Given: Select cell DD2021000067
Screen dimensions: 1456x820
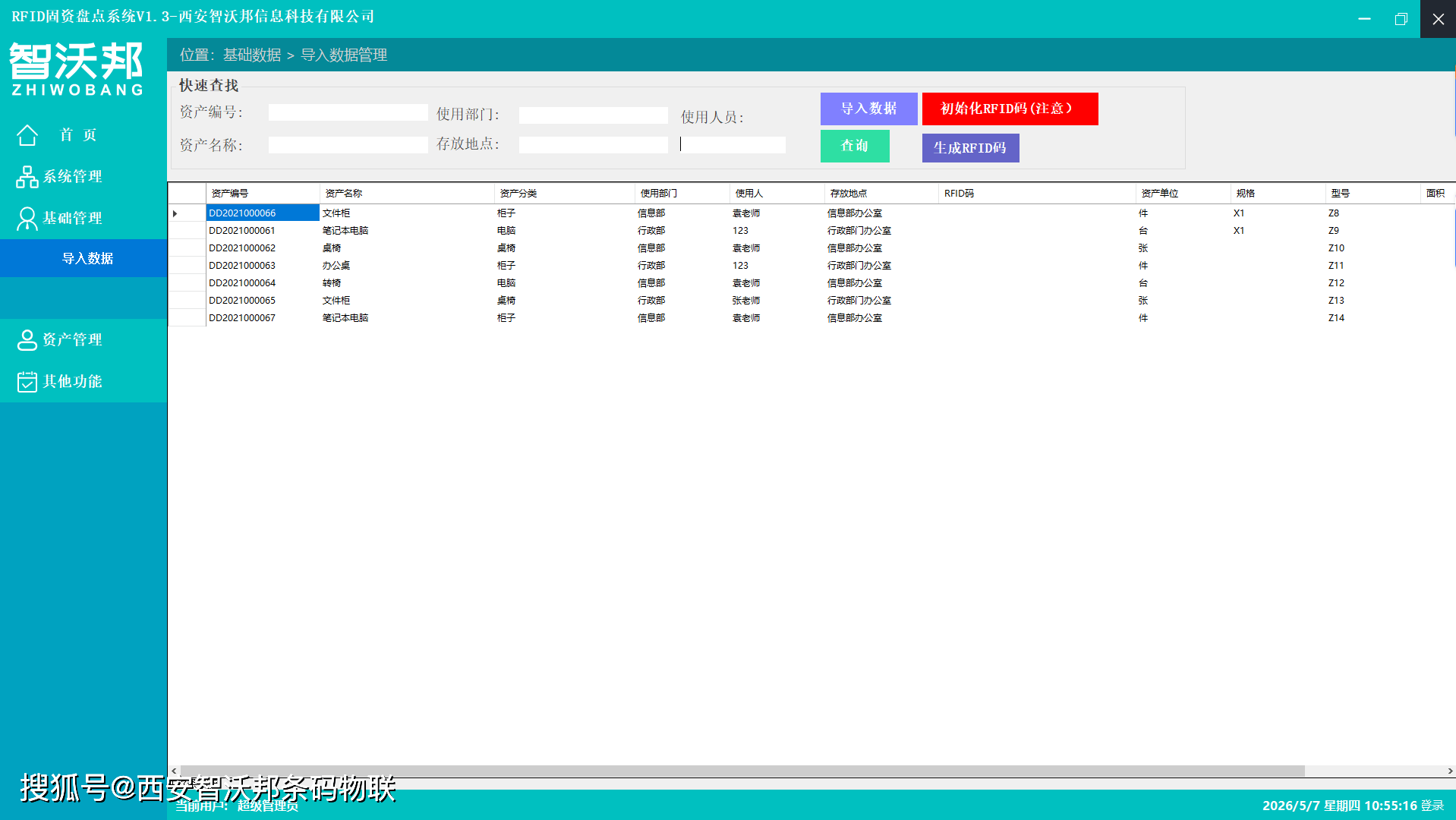Looking at the screenshot, I should 263,318.
